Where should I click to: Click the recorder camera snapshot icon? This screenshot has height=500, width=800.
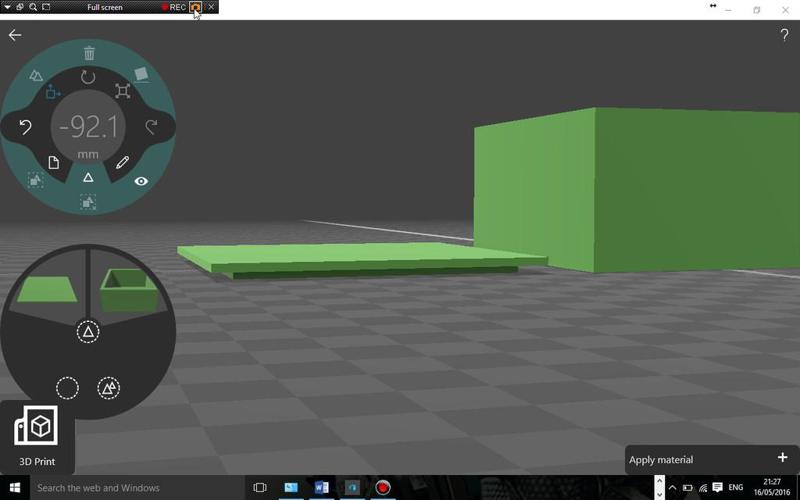pos(196,7)
